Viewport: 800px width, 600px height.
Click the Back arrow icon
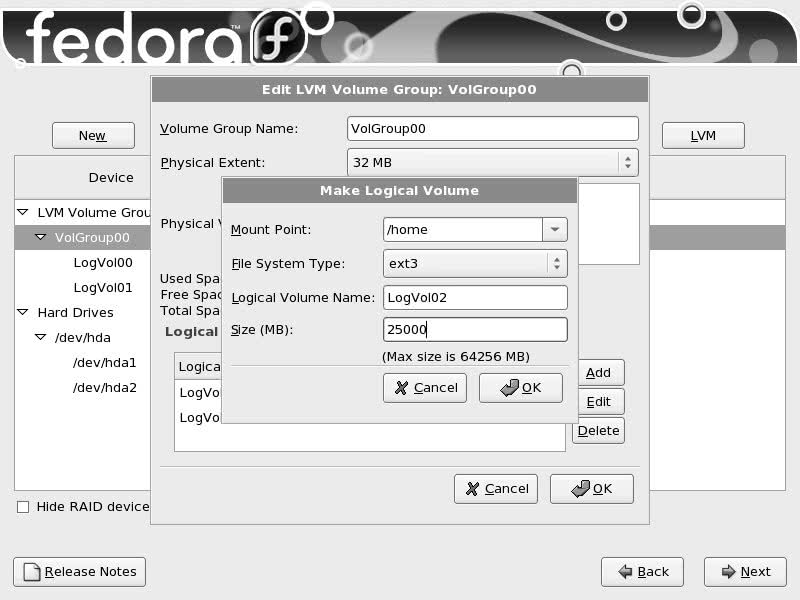(x=625, y=572)
